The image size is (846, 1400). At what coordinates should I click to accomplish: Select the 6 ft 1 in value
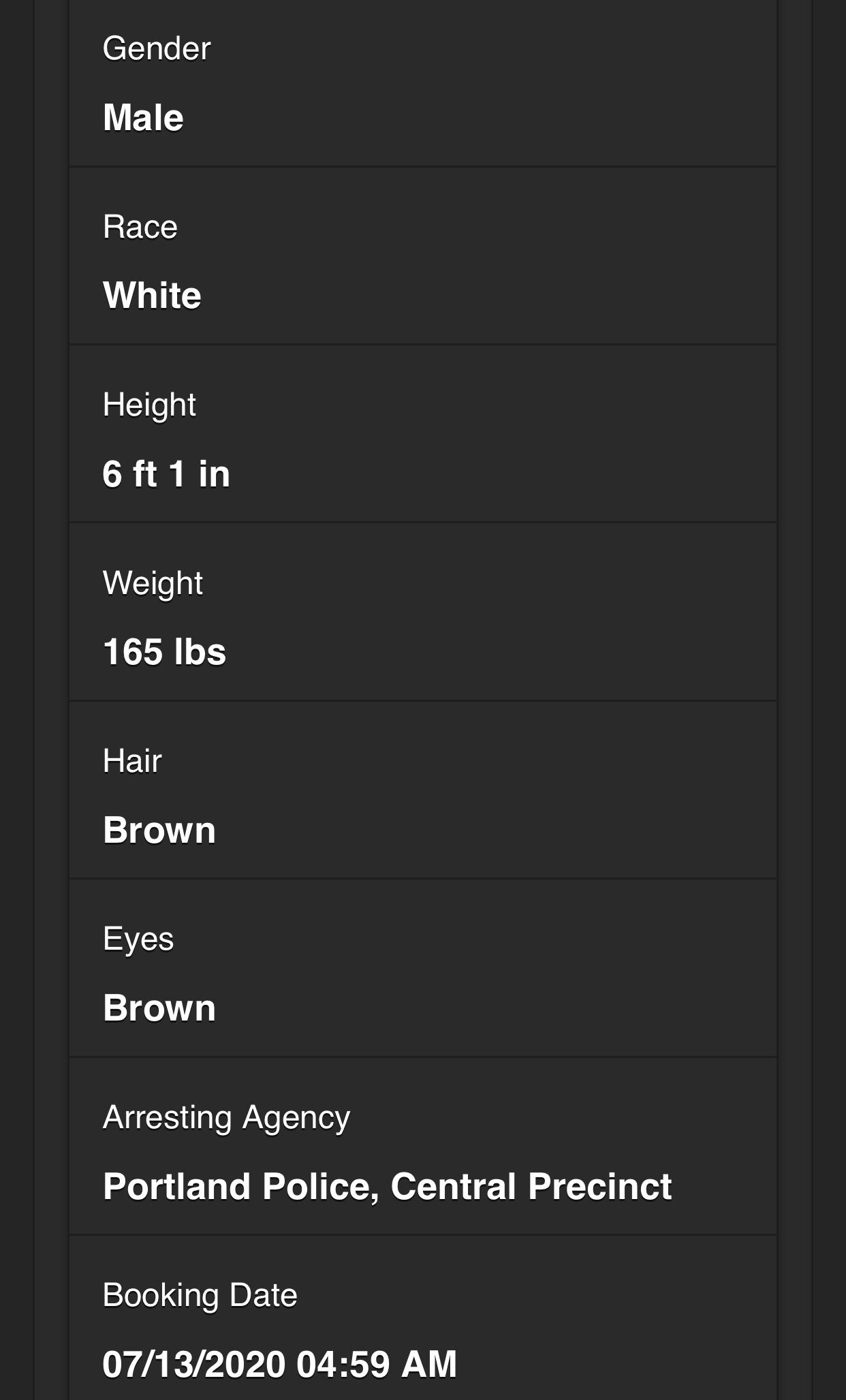click(x=166, y=474)
